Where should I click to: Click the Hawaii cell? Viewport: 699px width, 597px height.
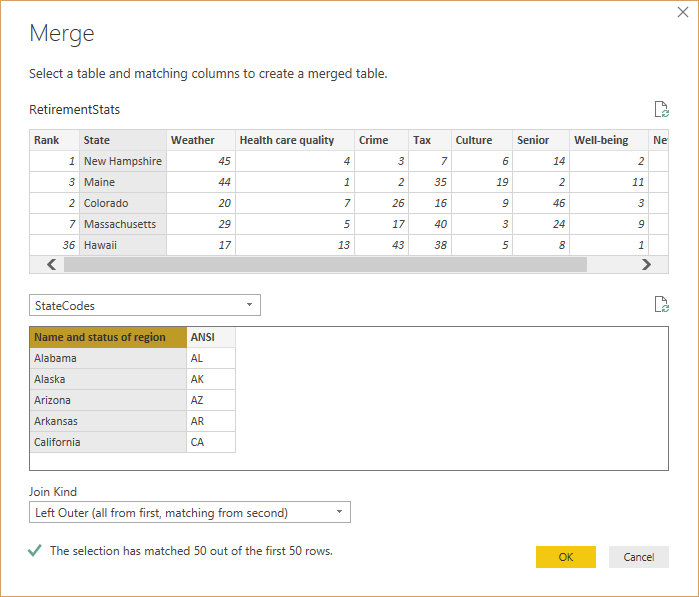click(123, 245)
